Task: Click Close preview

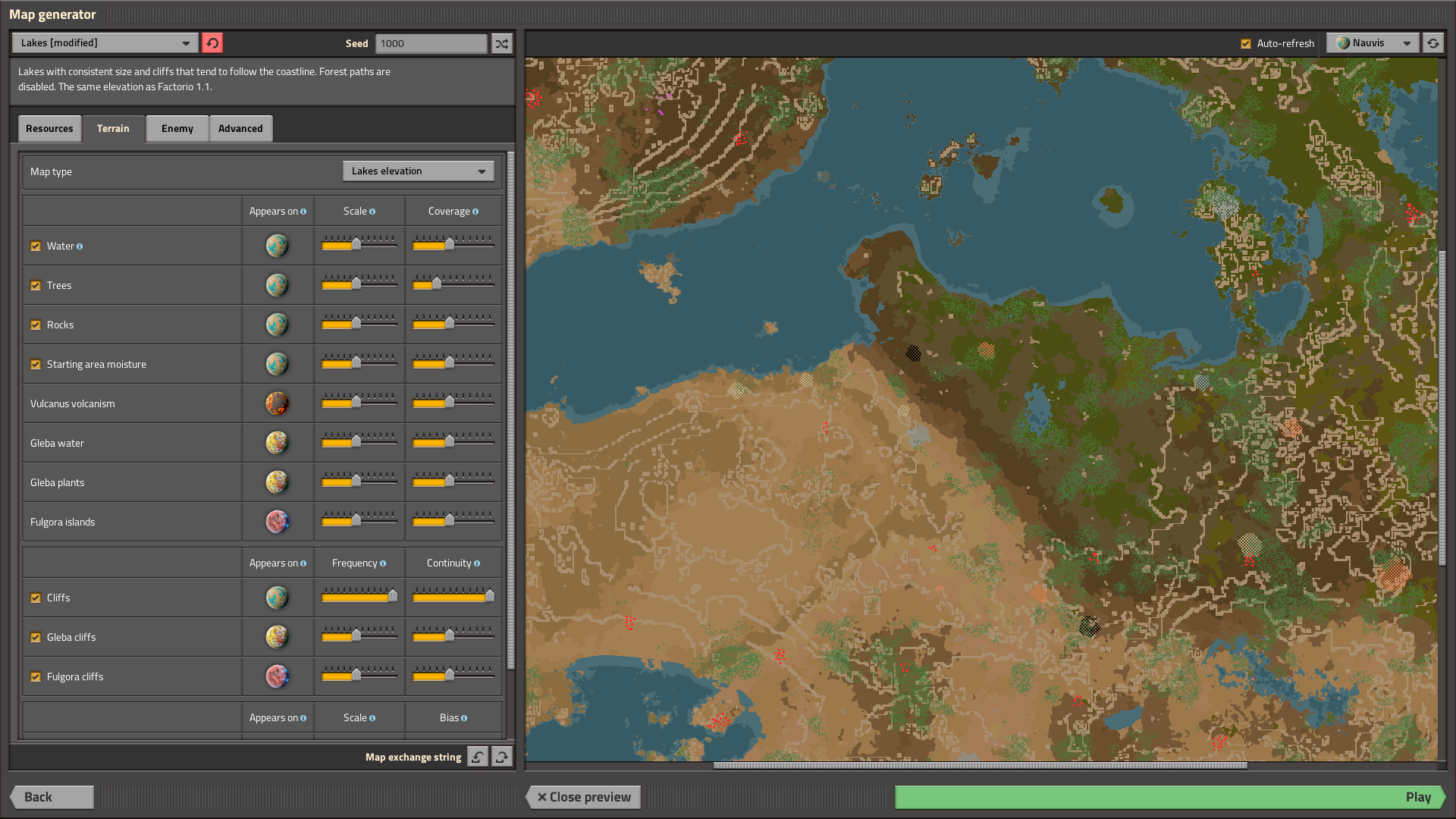Action: (x=583, y=797)
